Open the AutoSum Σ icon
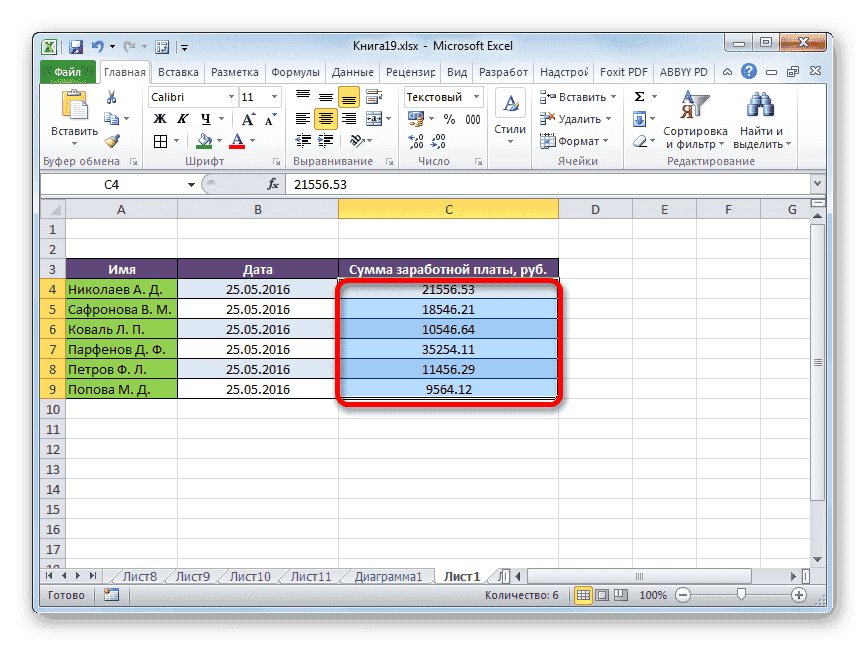866x646 pixels. [x=639, y=95]
